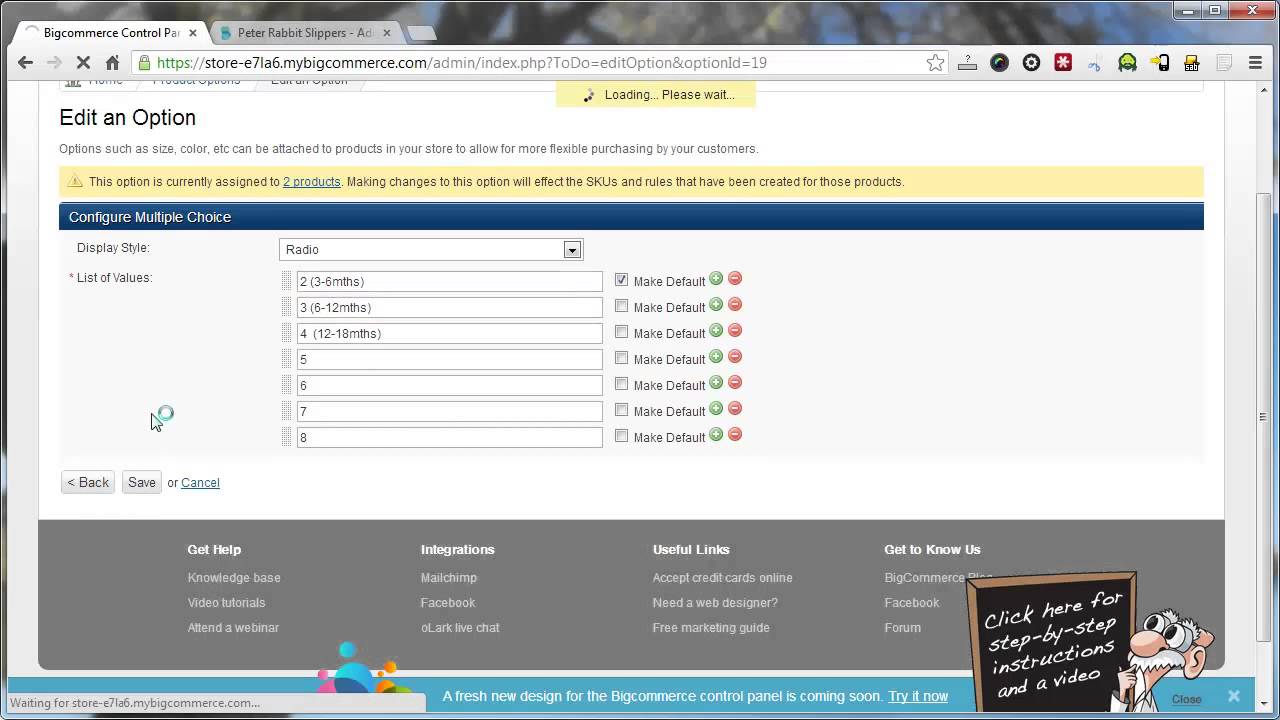Check Make Default for 4 (12-18mths)
Image resolution: width=1280 pixels, height=720 pixels.
pos(621,332)
